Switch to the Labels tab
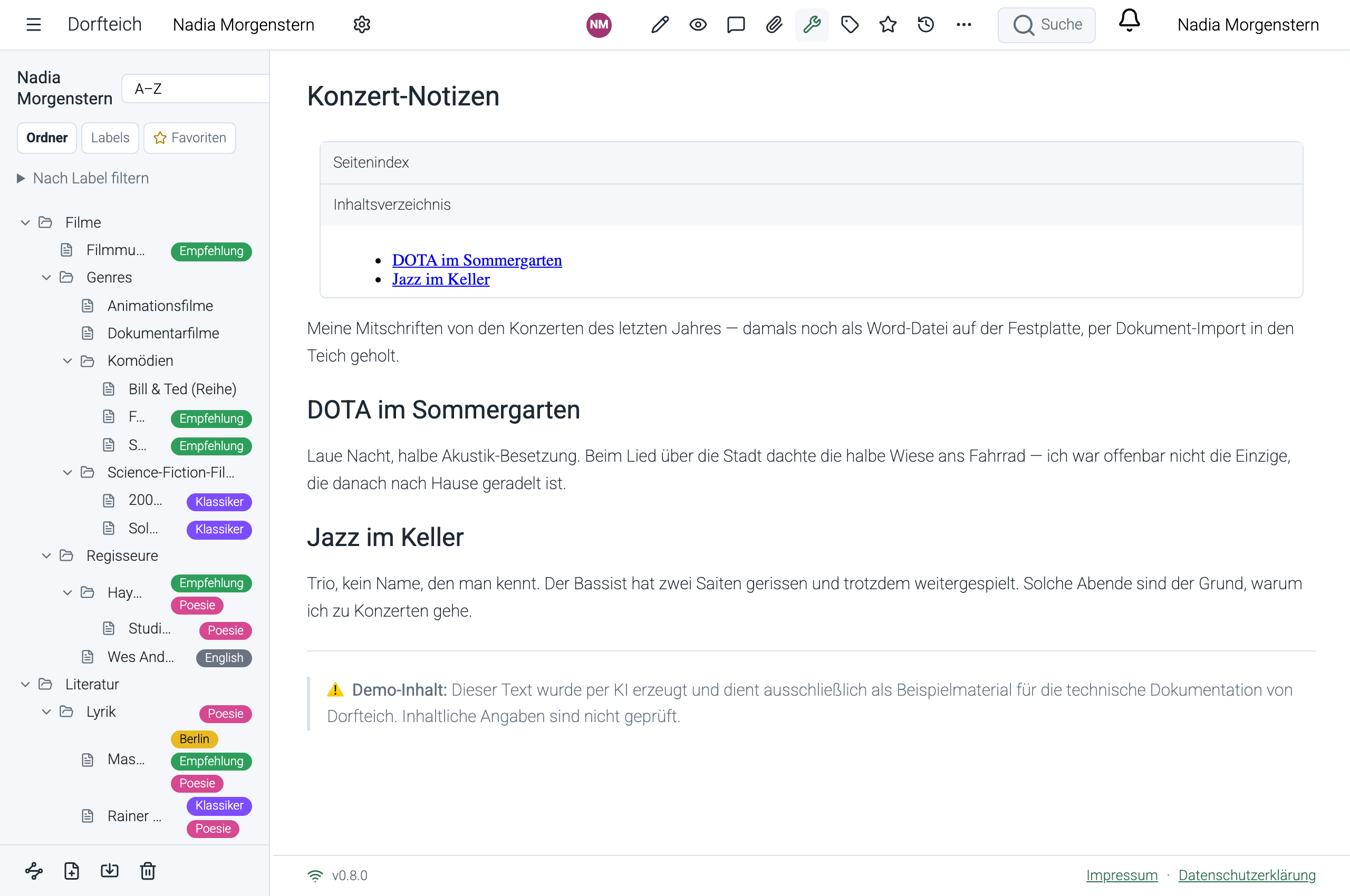1350x896 pixels. (110, 138)
